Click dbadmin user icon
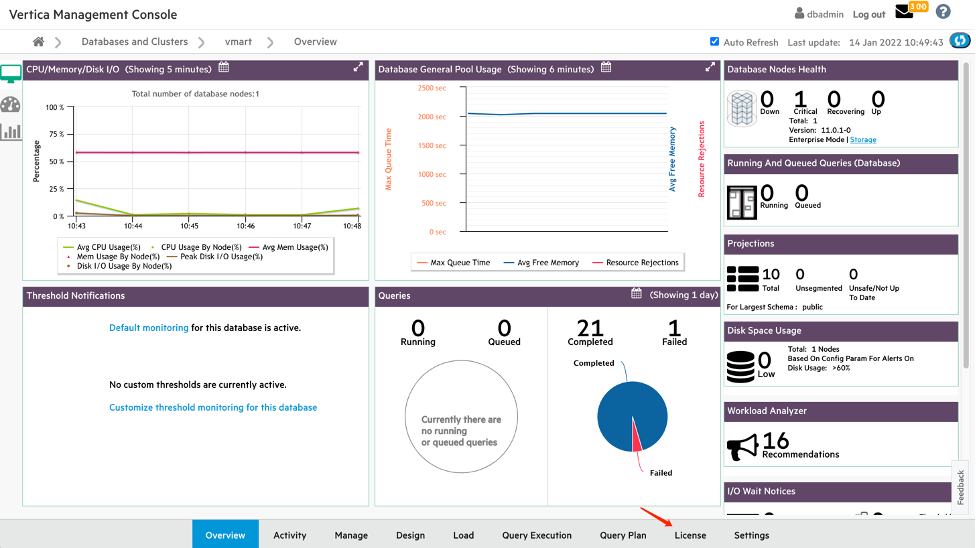Viewport: 976px width, 548px height. click(799, 13)
